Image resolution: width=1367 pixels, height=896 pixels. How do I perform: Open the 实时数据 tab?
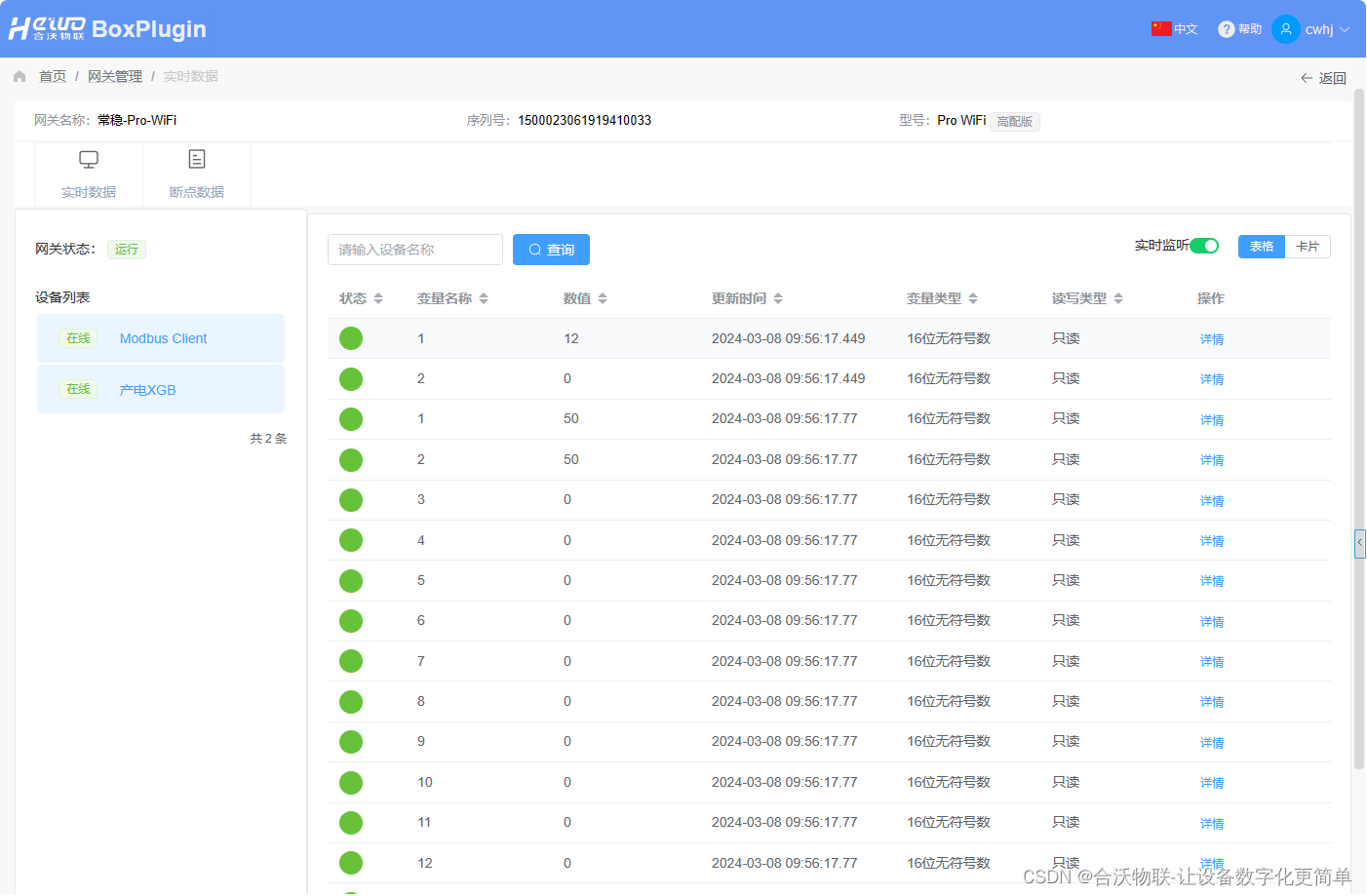click(89, 174)
